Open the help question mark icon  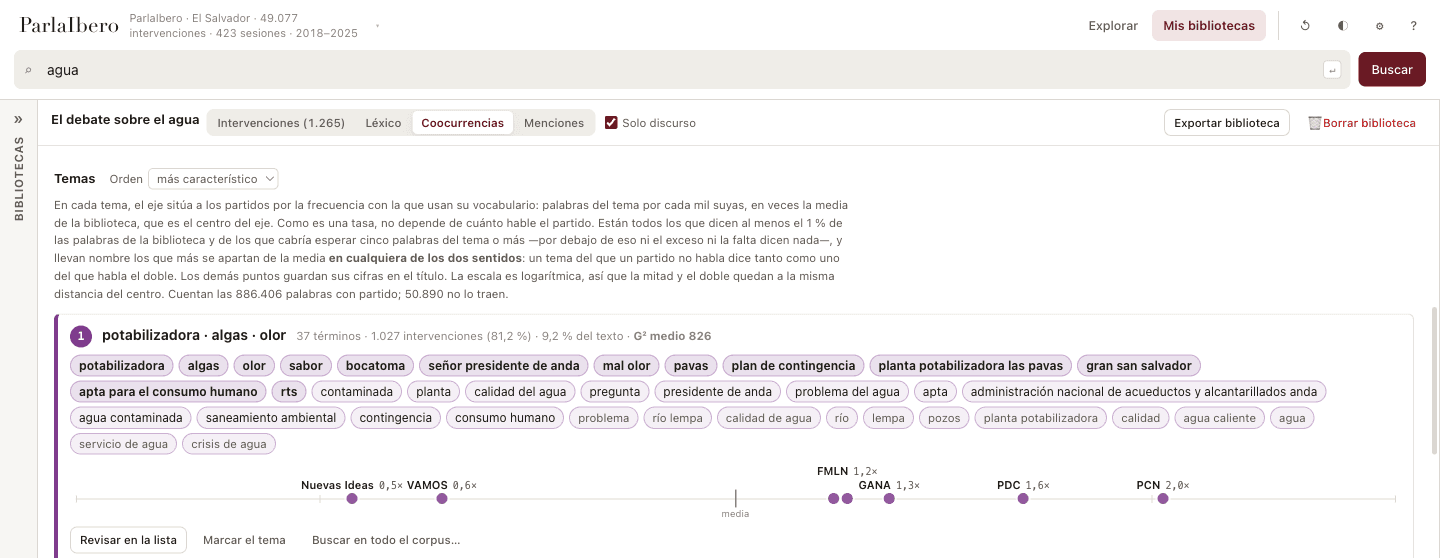point(1413,26)
